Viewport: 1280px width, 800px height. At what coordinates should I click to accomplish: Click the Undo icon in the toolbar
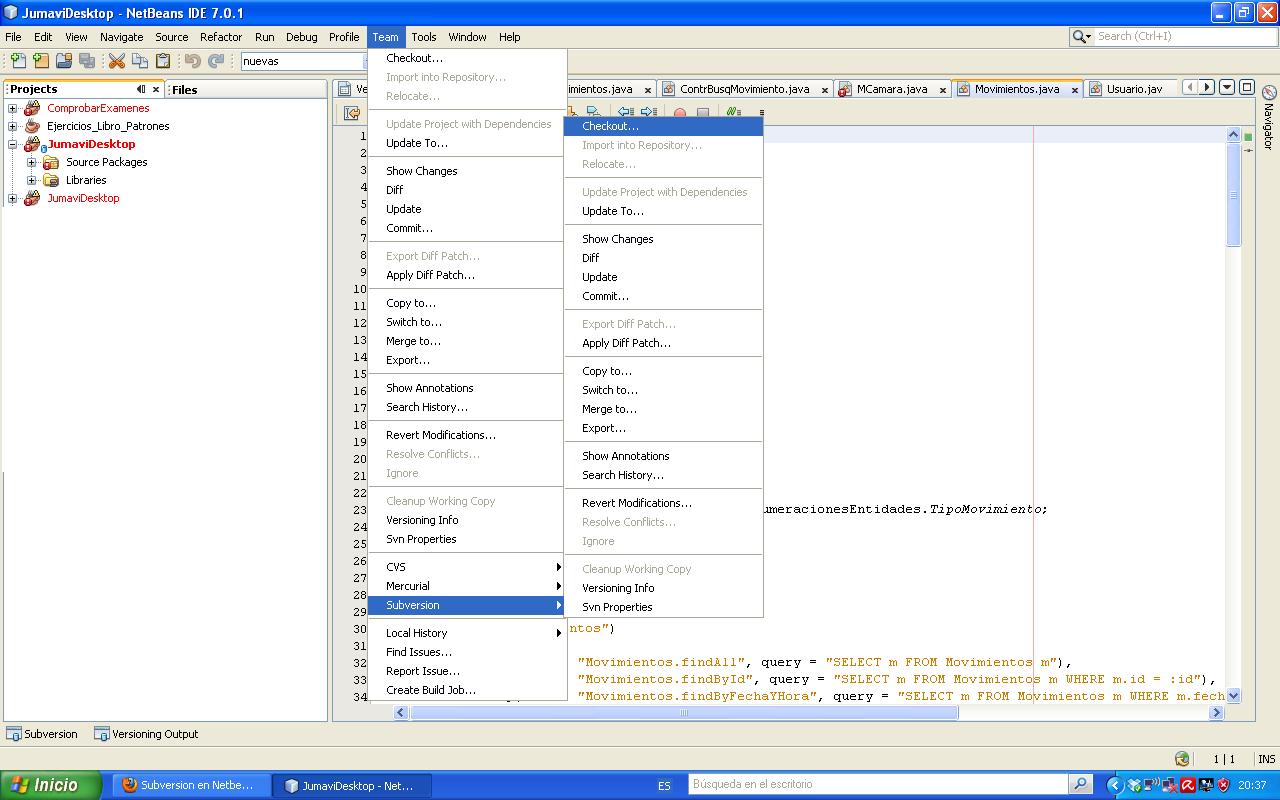[190, 60]
